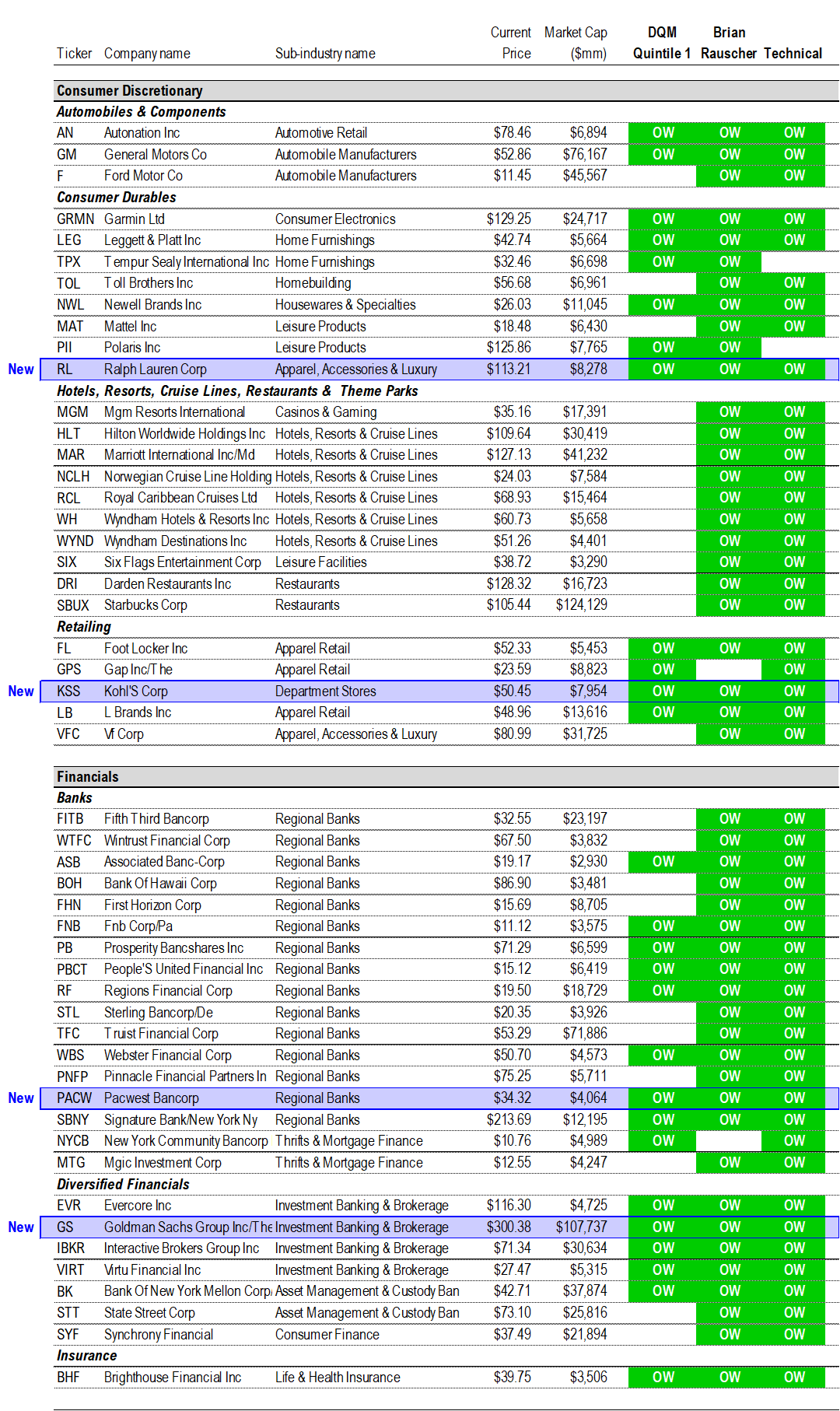
Task: Select the "Pacwest Bancorp" company name
Action: pos(152,1098)
